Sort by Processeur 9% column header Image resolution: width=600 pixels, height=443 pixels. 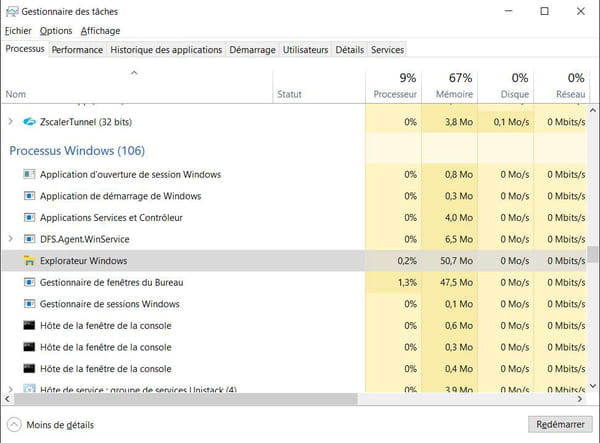(393, 86)
